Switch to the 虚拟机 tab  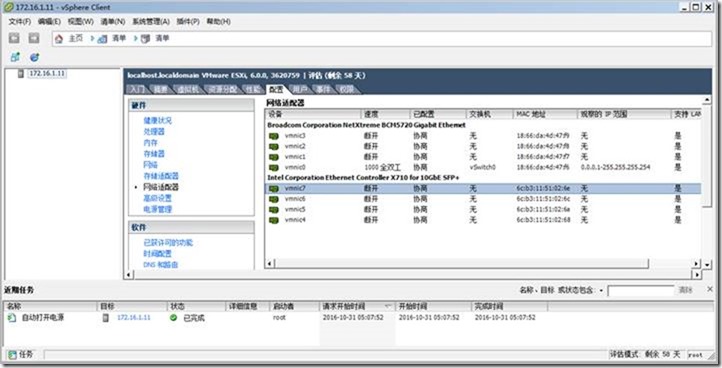click(x=188, y=89)
